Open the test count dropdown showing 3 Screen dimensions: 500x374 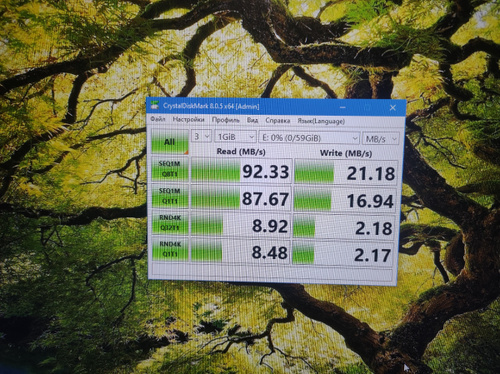[201, 136]
